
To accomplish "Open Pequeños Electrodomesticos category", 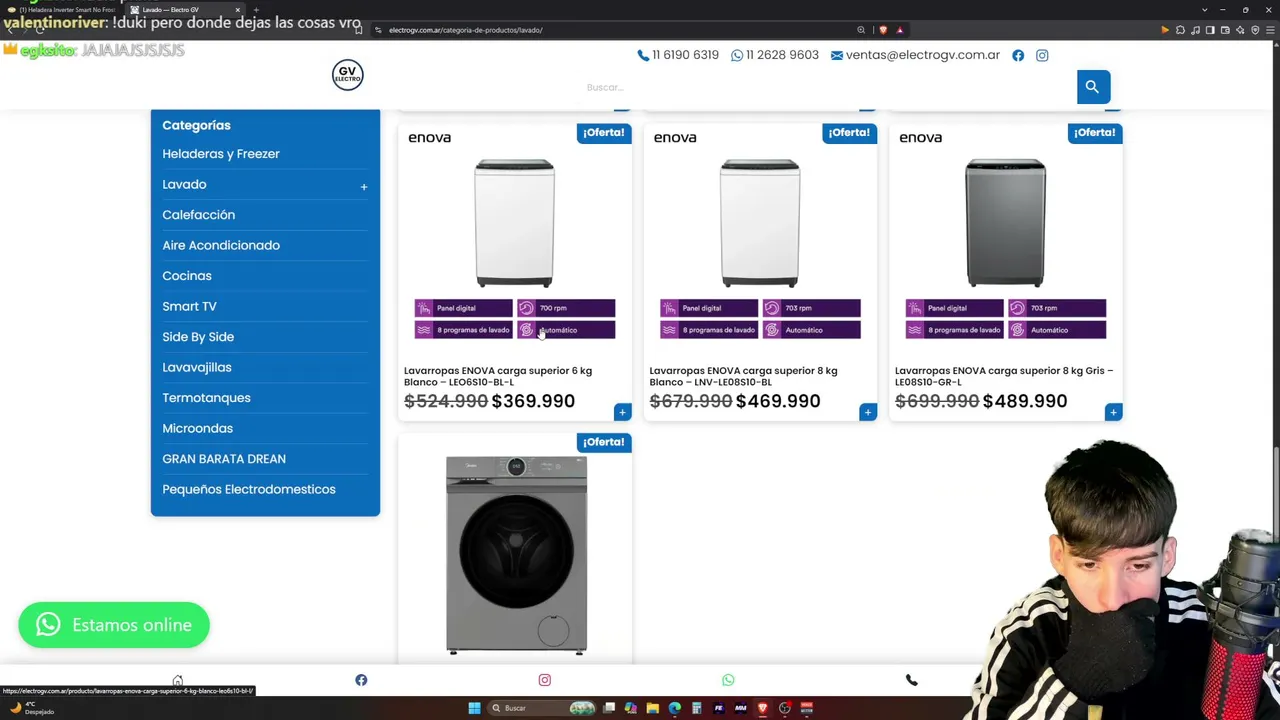I will [x=249, y=489].
